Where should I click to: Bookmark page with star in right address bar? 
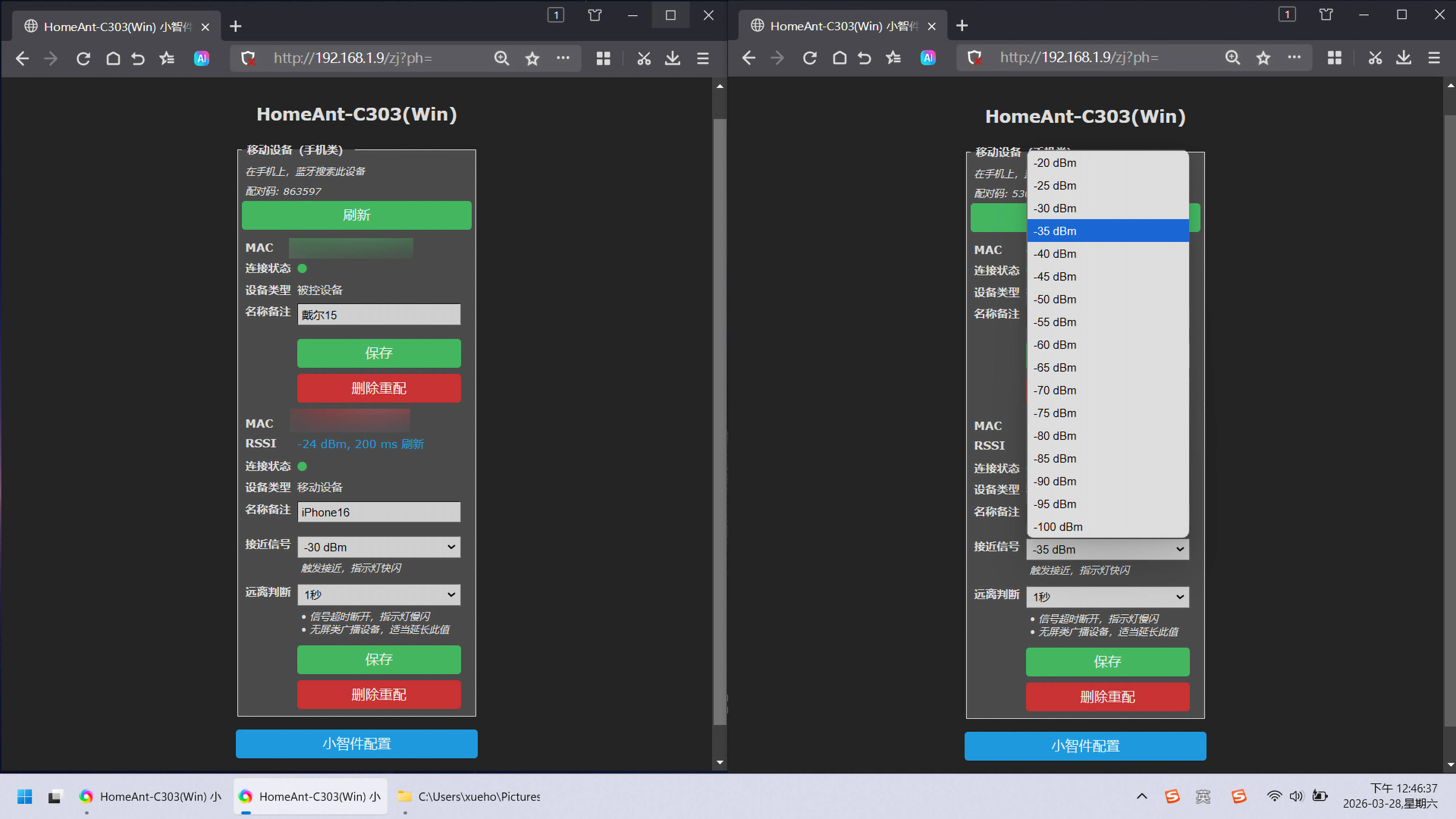(x=1263, y=58)
